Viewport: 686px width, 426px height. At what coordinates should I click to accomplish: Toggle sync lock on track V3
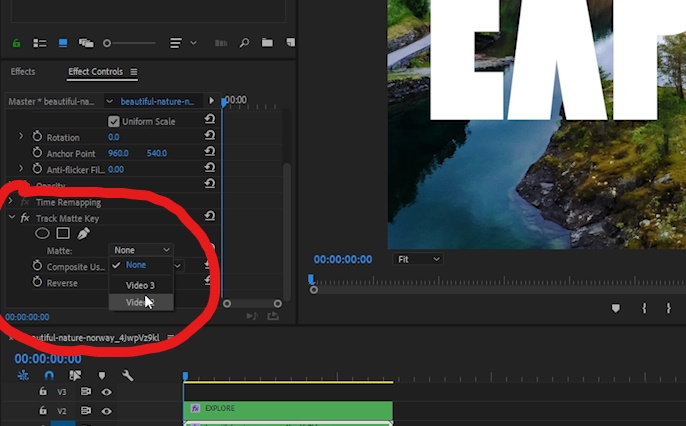[x=86, y=391]
